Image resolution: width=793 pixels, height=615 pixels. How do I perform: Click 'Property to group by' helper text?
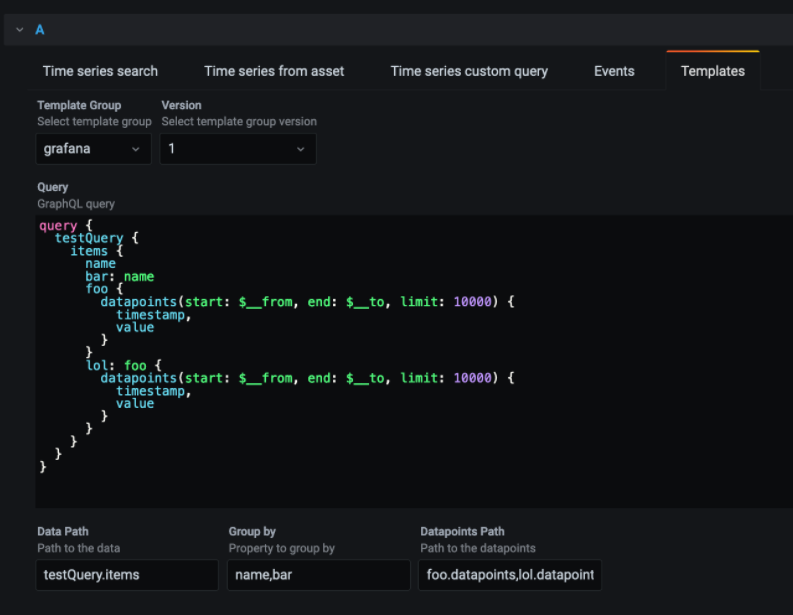[281, 548]
